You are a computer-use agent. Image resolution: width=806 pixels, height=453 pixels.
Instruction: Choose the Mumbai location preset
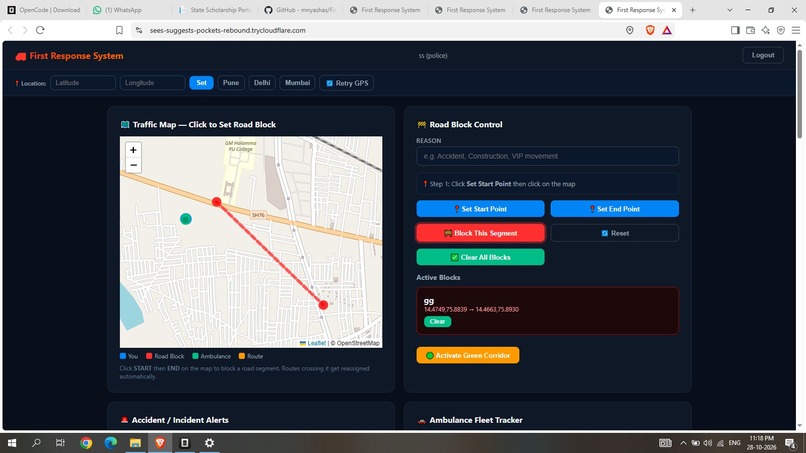click(x=297, y=83)
